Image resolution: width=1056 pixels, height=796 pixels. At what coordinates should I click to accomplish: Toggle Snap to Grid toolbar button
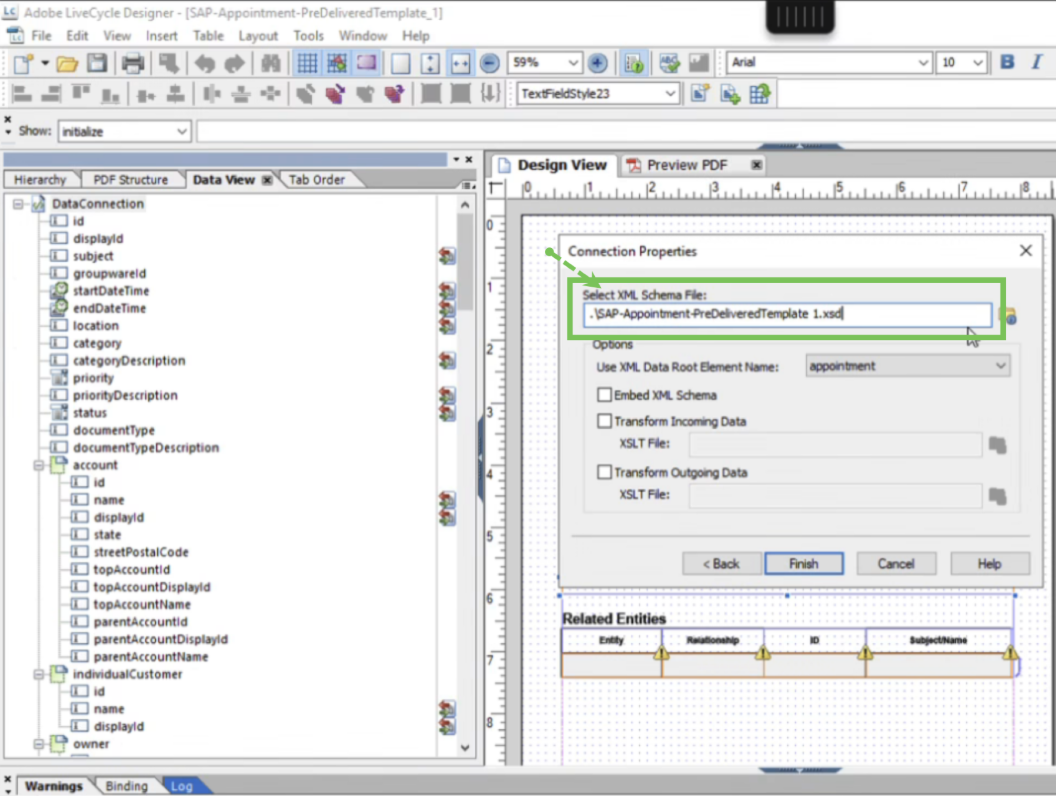(337, 63)
